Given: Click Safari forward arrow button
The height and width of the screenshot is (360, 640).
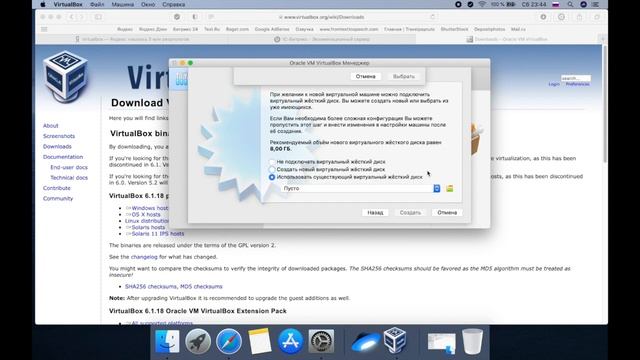Looking at the screenshot, I should [x=81, y=17].
